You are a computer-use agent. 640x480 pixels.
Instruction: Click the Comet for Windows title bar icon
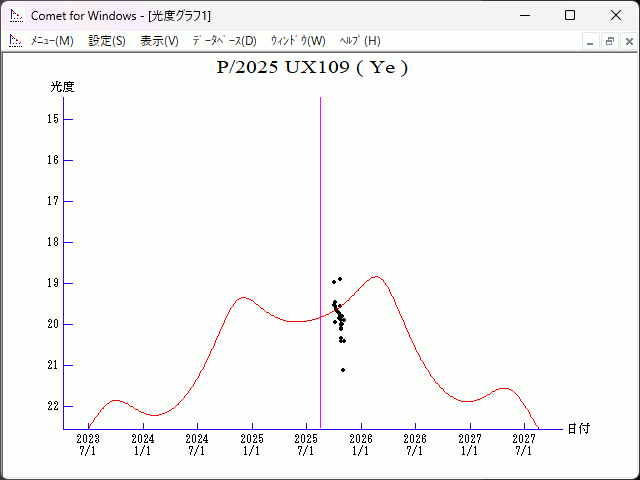point(15,15)
